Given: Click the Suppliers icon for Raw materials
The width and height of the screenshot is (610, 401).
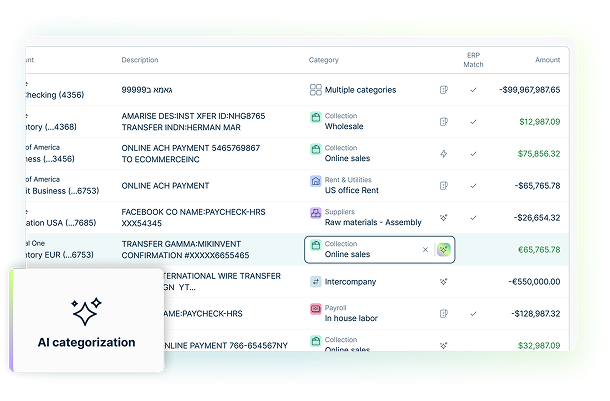Looking at the screenshot, I should tap(316, 213).
